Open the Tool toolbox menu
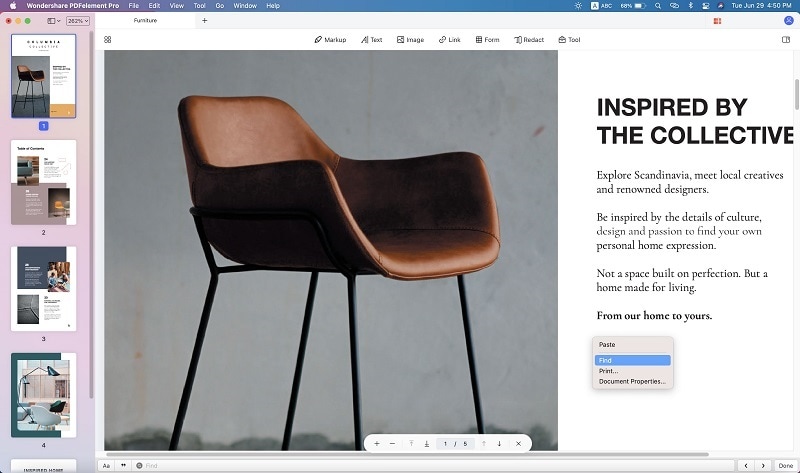The height and width of the screenshot is (473, 800). pyautogui.click(x=569, y=40)
